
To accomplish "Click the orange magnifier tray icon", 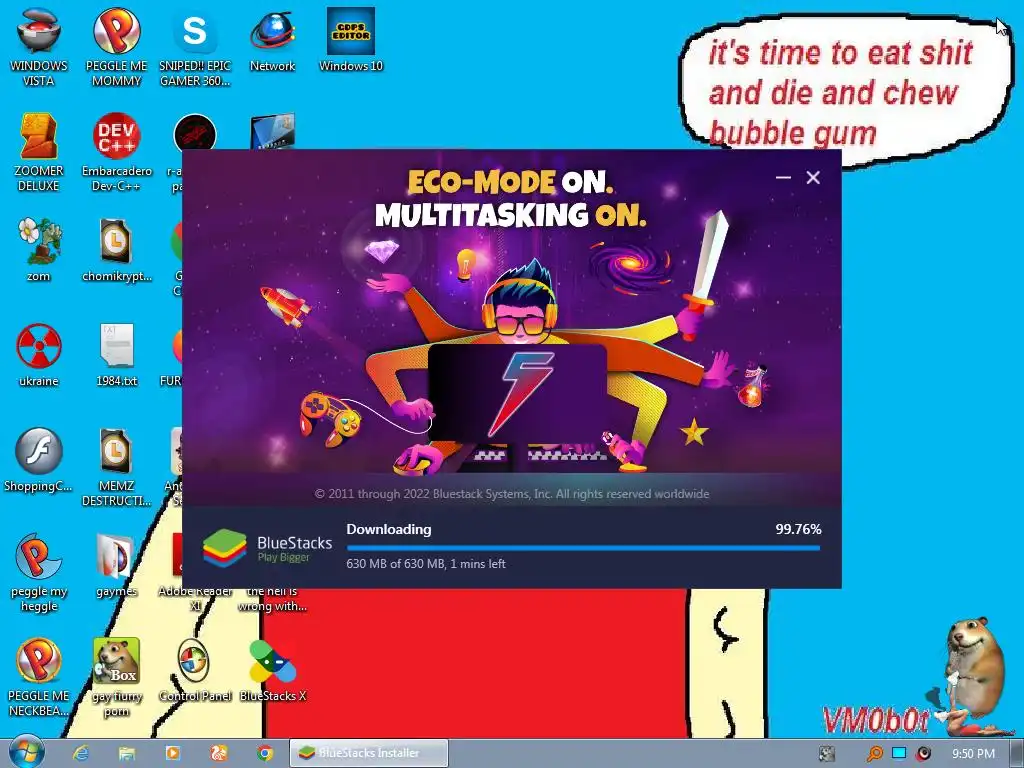I will click(874, 754).
